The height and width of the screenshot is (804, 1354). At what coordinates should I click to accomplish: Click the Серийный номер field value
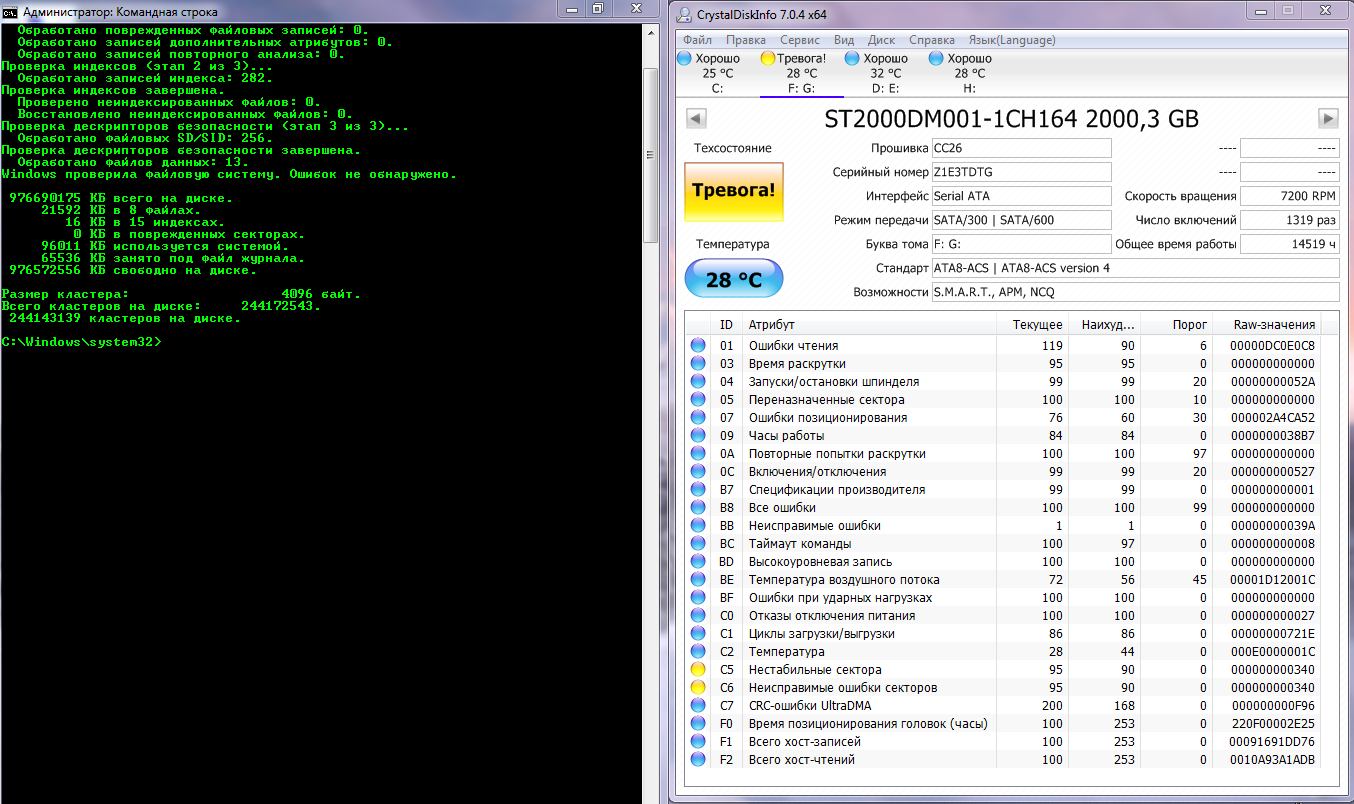tap(1020, 172)
